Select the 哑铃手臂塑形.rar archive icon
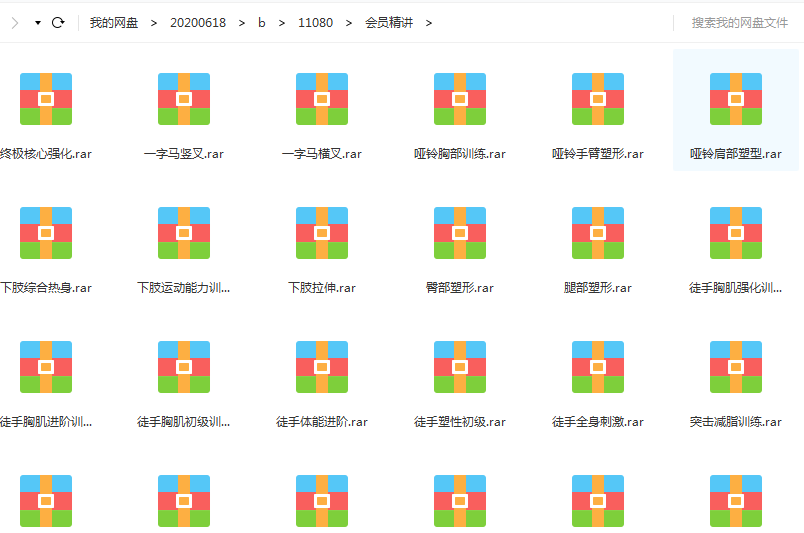This screenshot has width=804, height=533. pyautogui.click(x=598, y=99)
